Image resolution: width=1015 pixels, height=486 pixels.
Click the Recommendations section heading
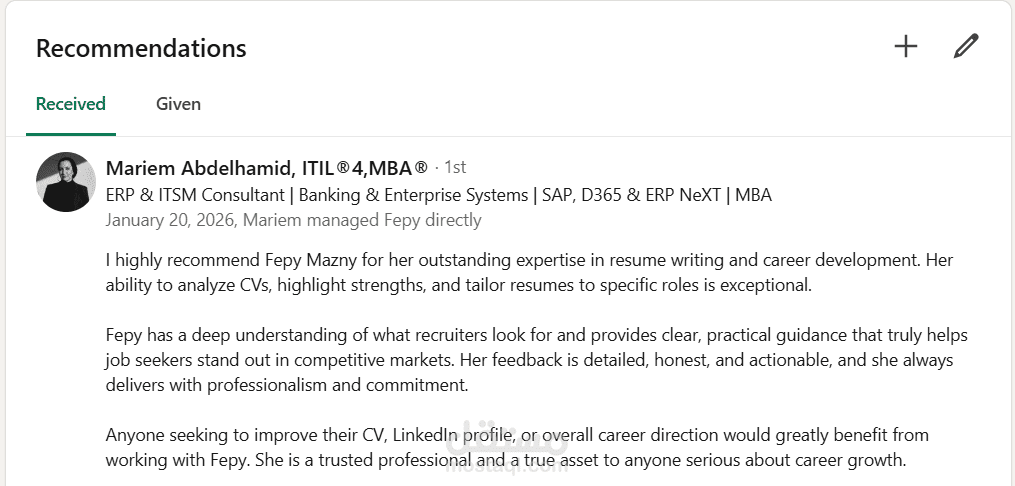pyautogui.click(x=141, y=48)
